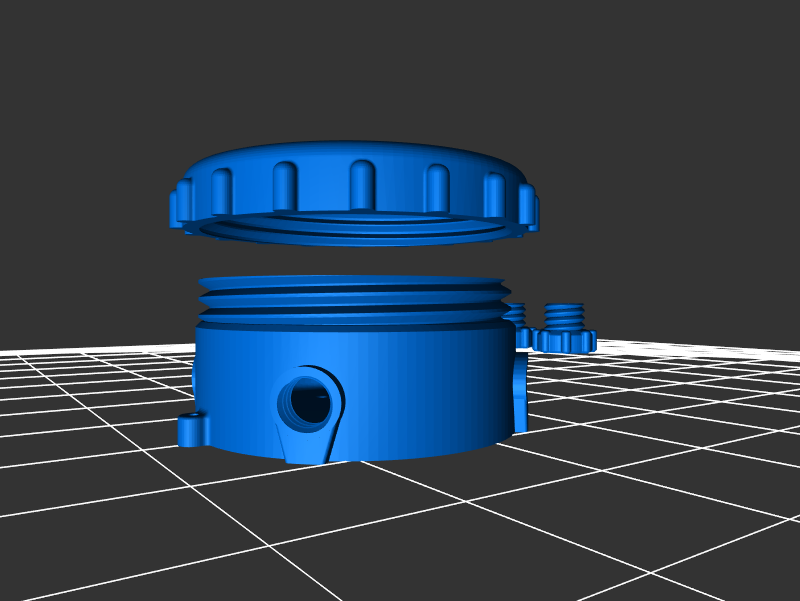This screenshot has width=800, height=601.
Task: Select the small threaded plug with the gear-shaped head
Action: 564,329
